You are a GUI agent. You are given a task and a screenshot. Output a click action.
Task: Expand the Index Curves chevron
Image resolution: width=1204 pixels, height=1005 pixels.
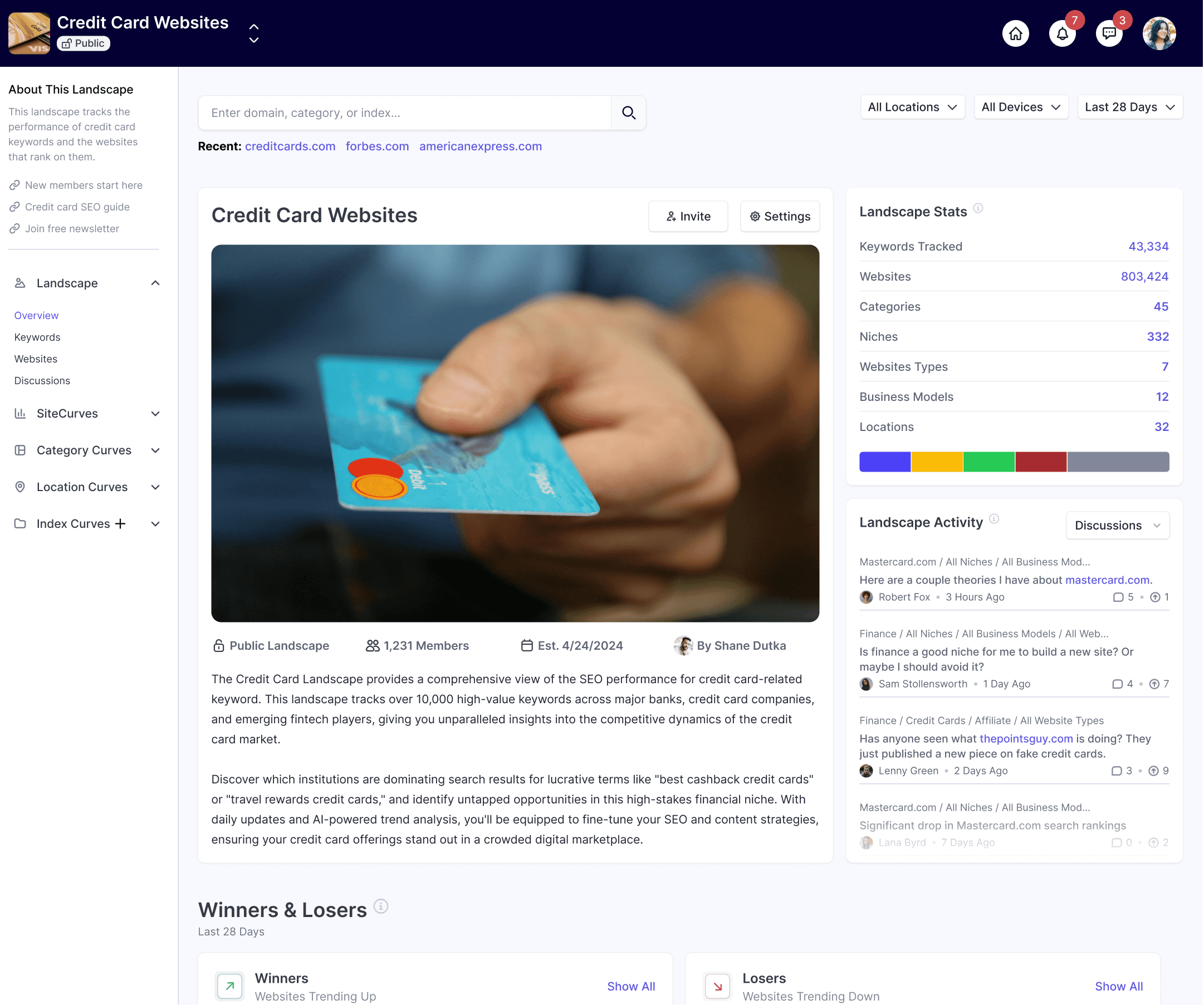155,524
